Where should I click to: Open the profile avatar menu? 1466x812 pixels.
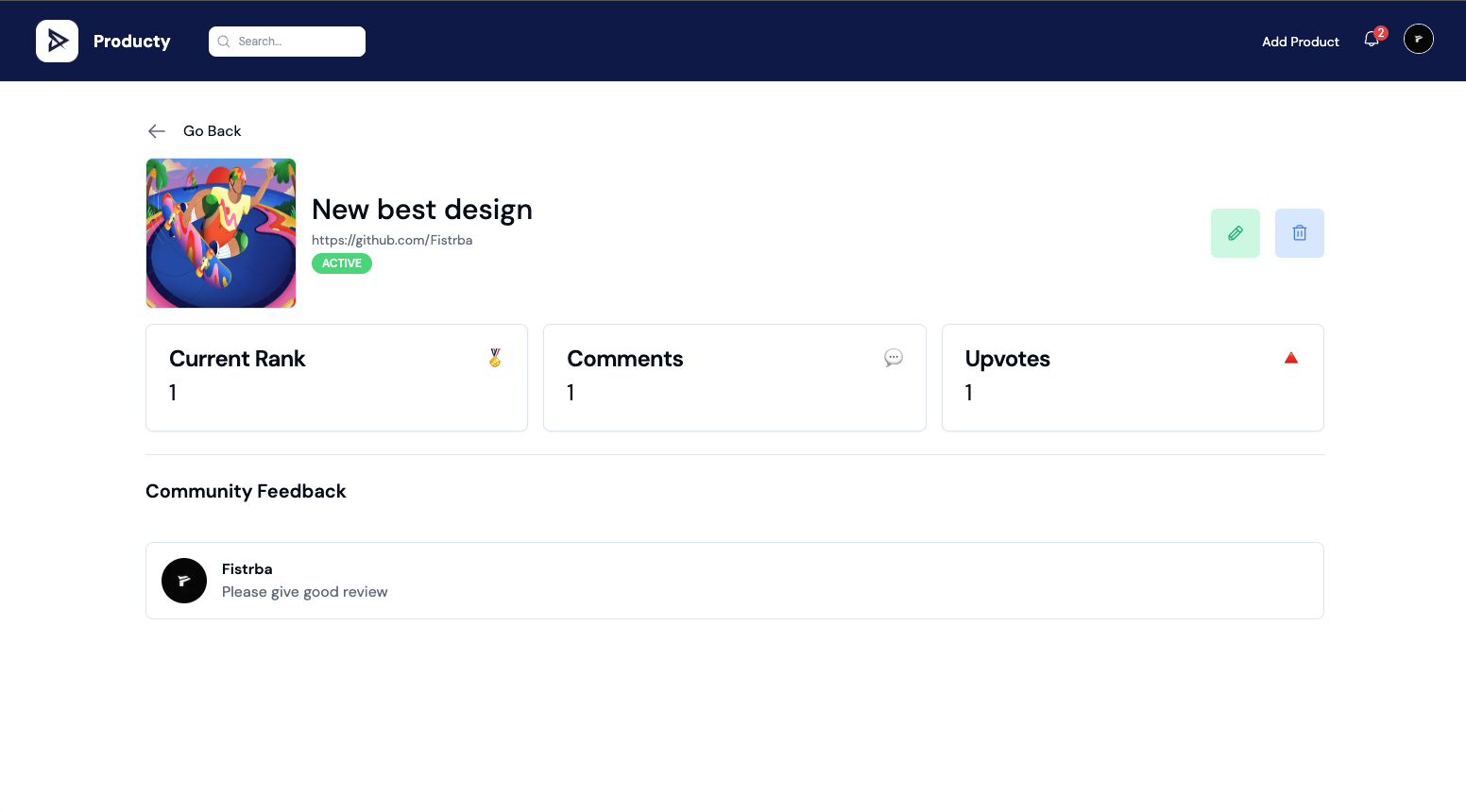coord(1419,39)
